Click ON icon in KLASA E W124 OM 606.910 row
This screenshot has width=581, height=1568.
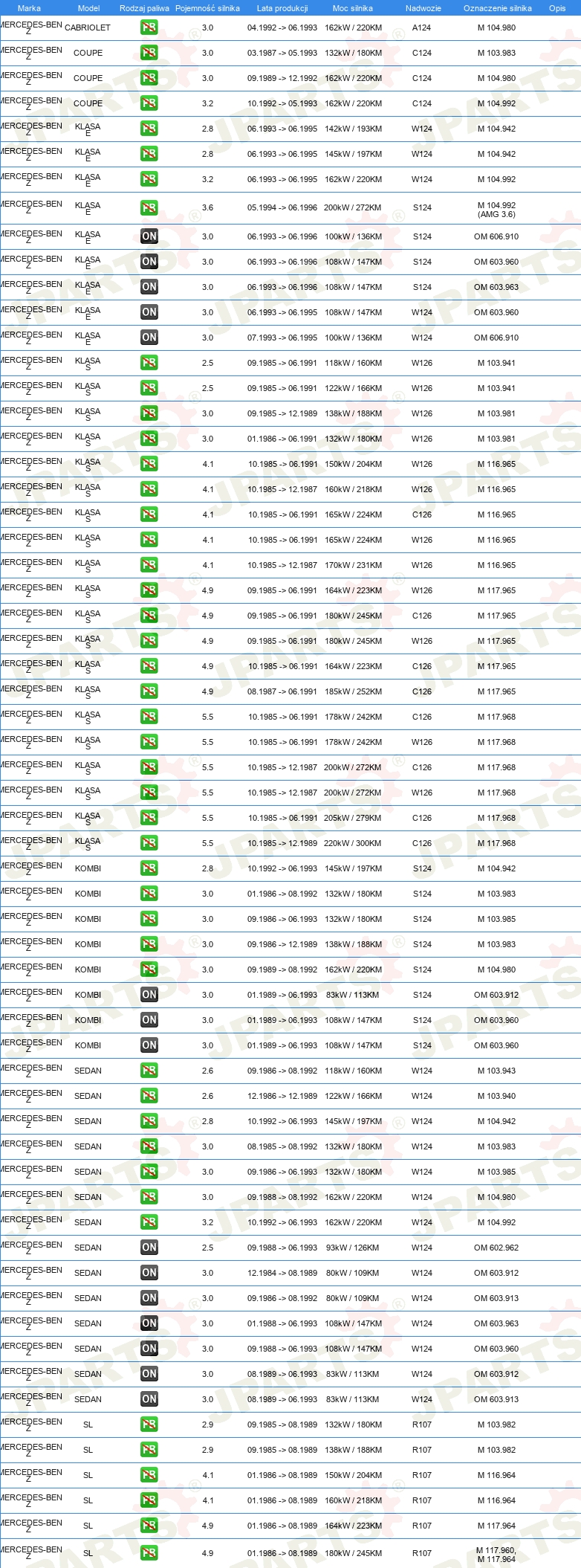pos(149,338)
